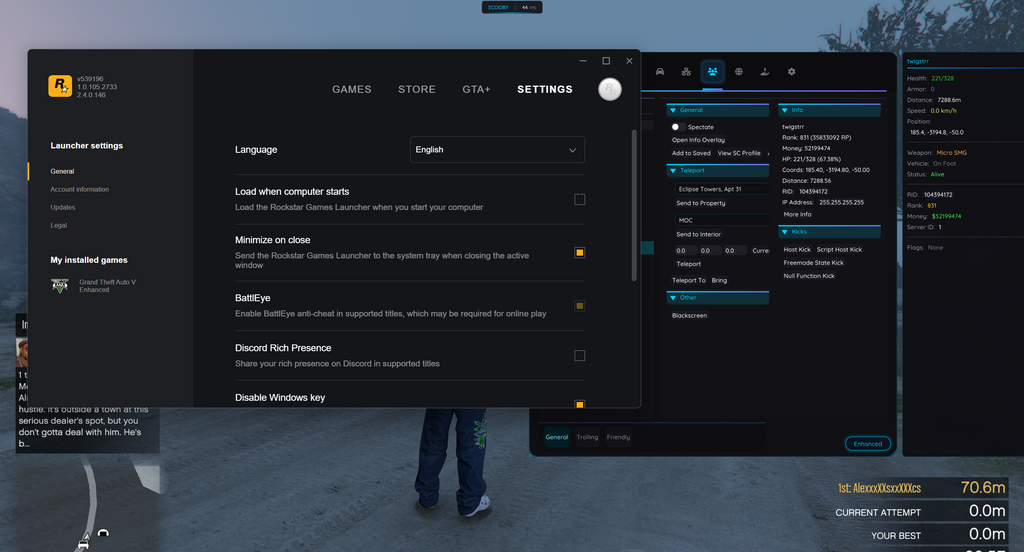Collapse the Info section in mod menu
Viewport: 1024px width, 552px height.
click(x=829, y=110)
